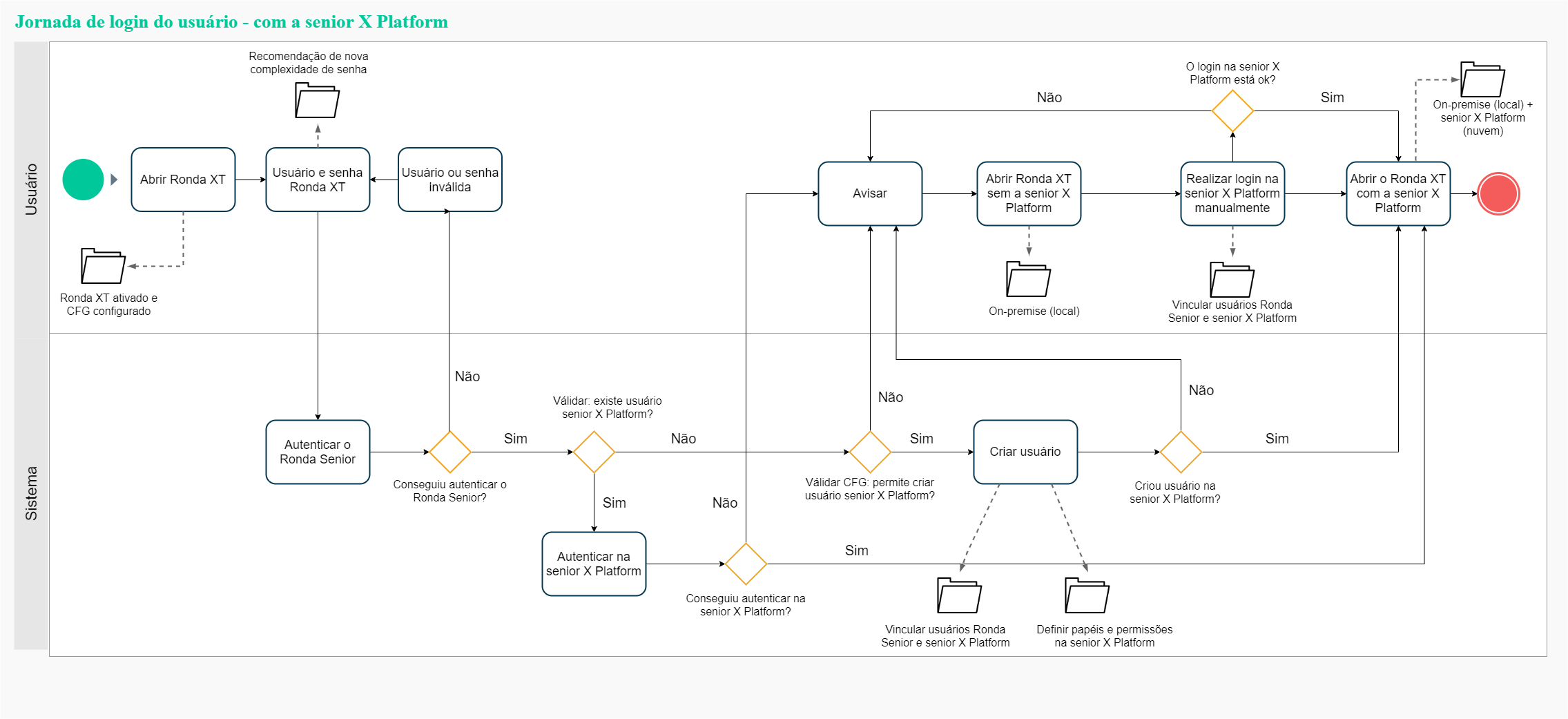The image size is (1568, 719).
Task: Click 'Não' label left of the login-ok diamond
Action: pyautogui.click(x=1049, y=97)
